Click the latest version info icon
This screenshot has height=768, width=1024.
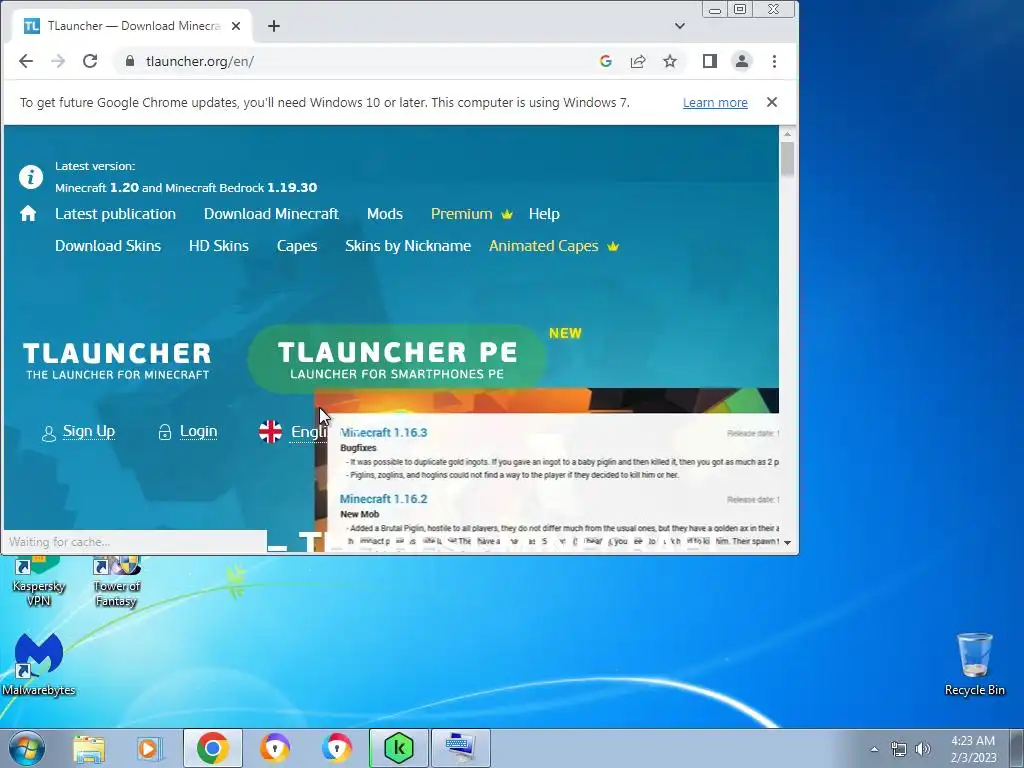click(x=31, y=177)
